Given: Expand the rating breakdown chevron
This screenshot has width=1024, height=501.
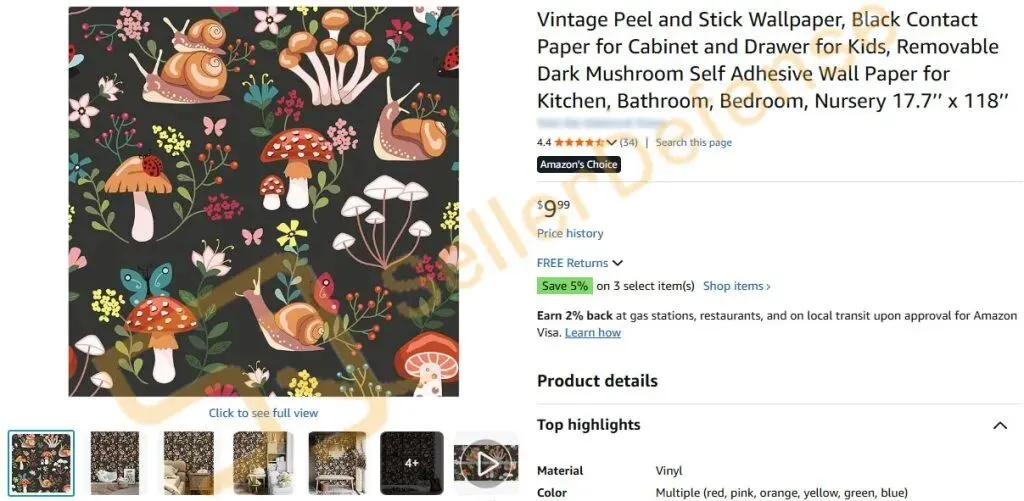Looking at the screenshot, I should (612, 143).
